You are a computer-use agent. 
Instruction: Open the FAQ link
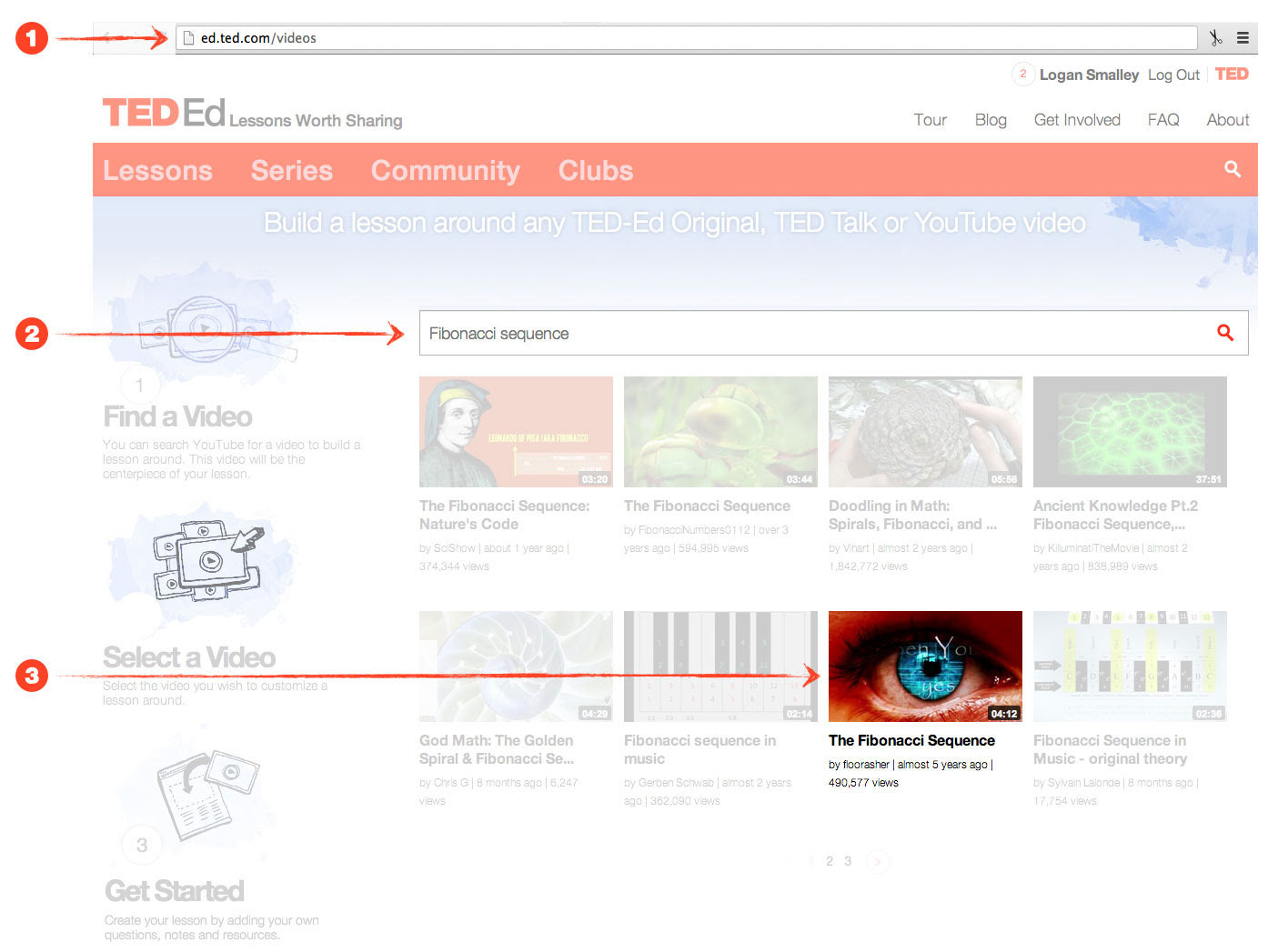[1163, 120]
